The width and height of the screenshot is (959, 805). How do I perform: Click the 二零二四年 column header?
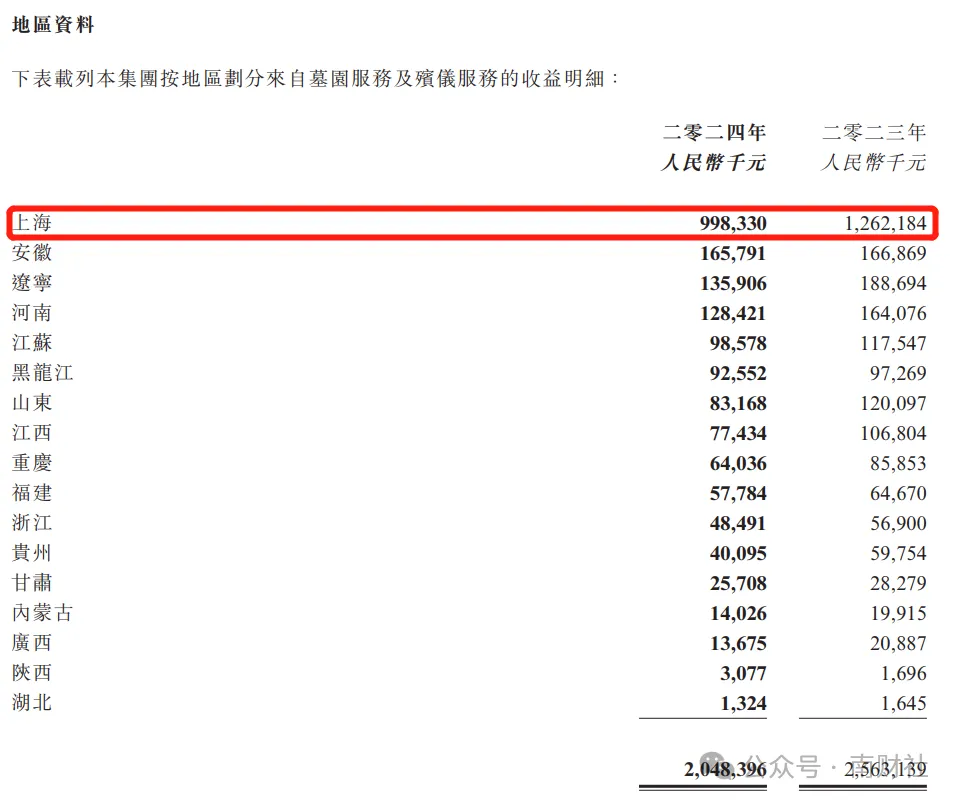714,131
